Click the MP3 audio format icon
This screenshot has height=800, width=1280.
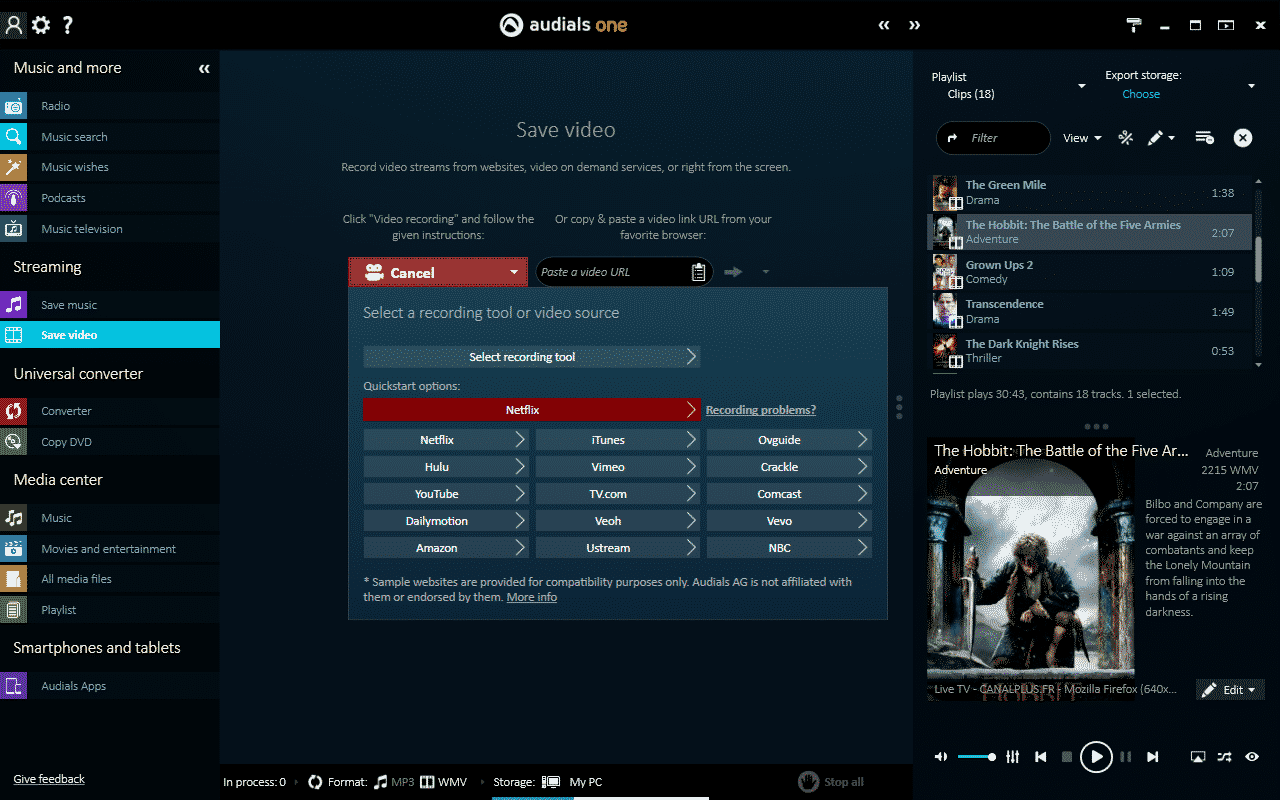point(380,782)
